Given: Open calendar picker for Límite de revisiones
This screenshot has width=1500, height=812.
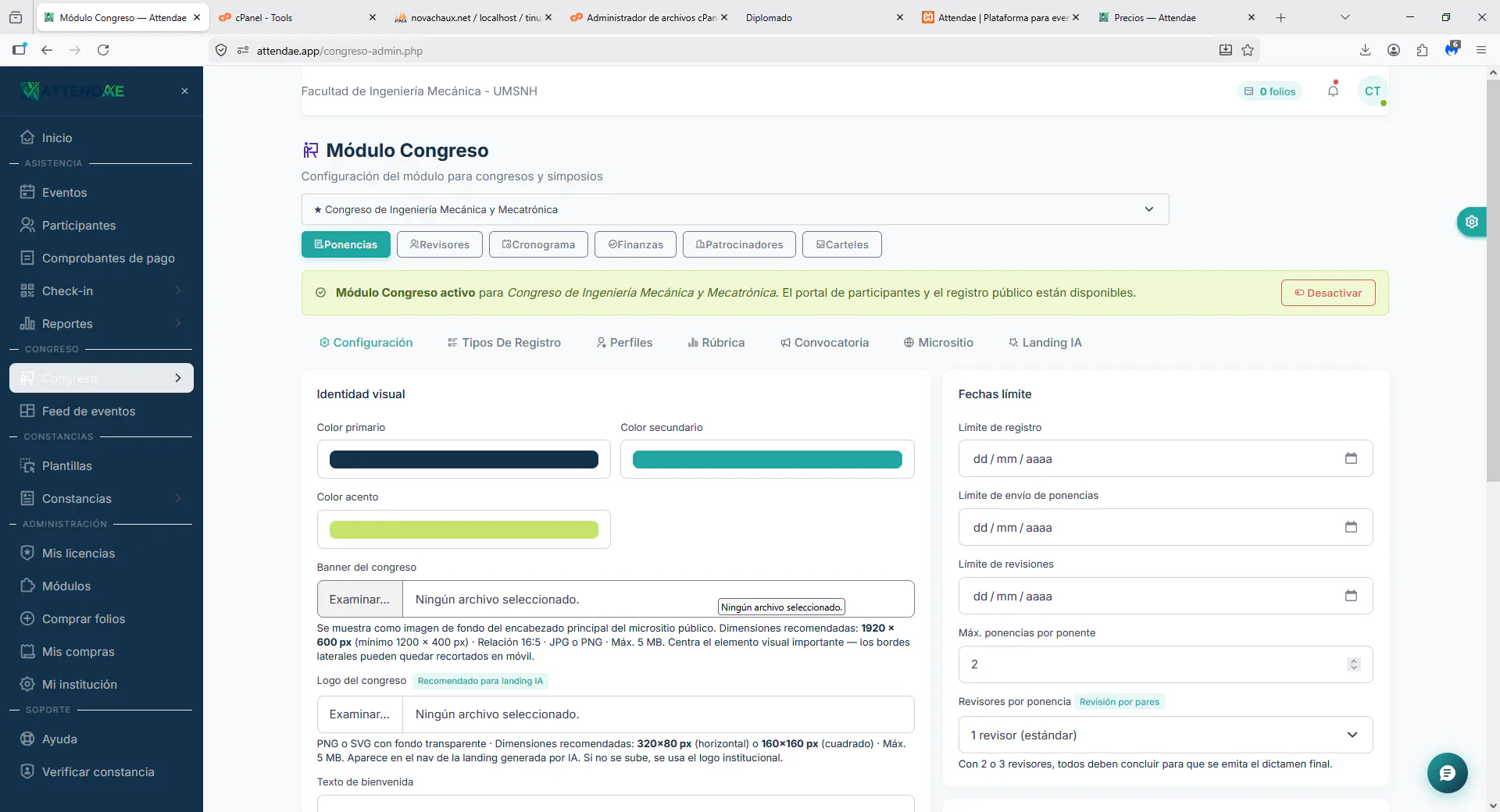Looking at the screenshot, I should 1351,596.
